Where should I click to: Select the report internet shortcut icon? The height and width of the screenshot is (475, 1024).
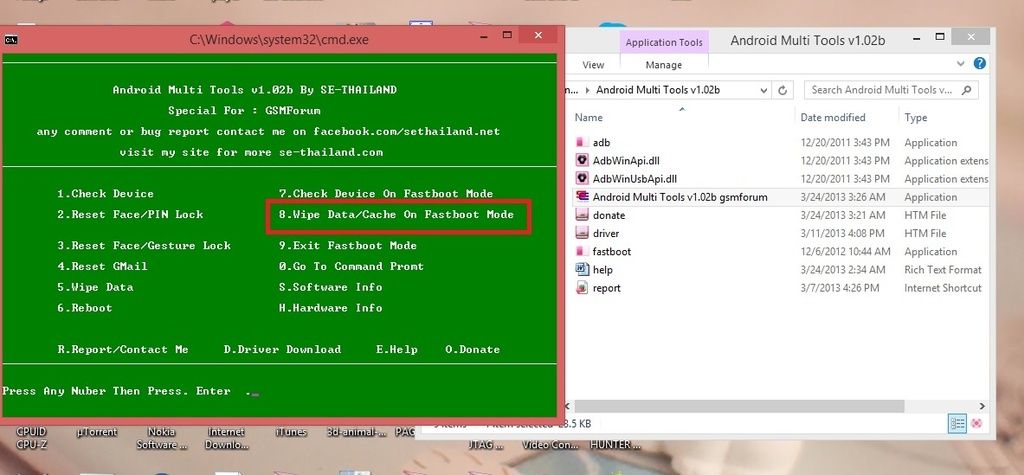(x=582, y=288)
